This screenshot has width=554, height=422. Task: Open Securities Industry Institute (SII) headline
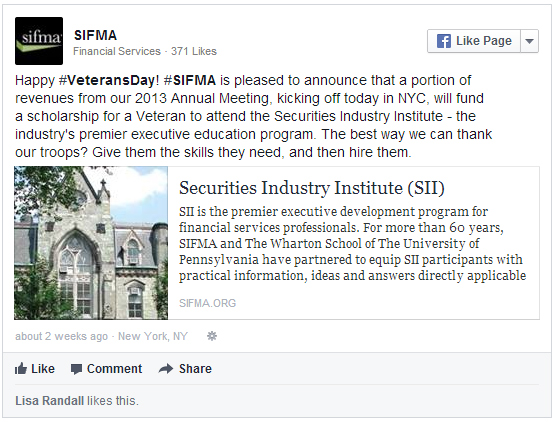312,188
